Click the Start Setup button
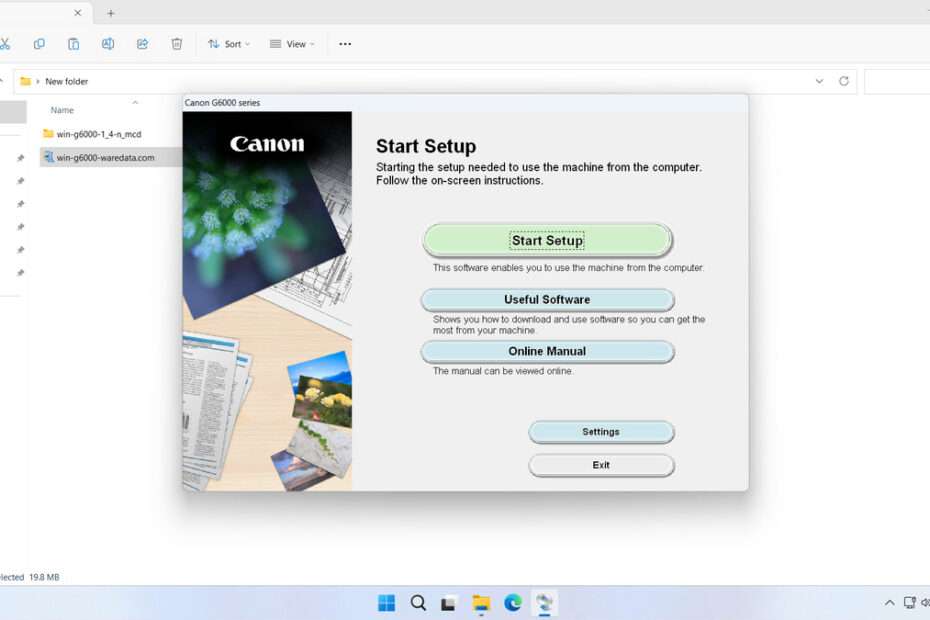Screen dimensions: 930x620 tap(547, 240)
